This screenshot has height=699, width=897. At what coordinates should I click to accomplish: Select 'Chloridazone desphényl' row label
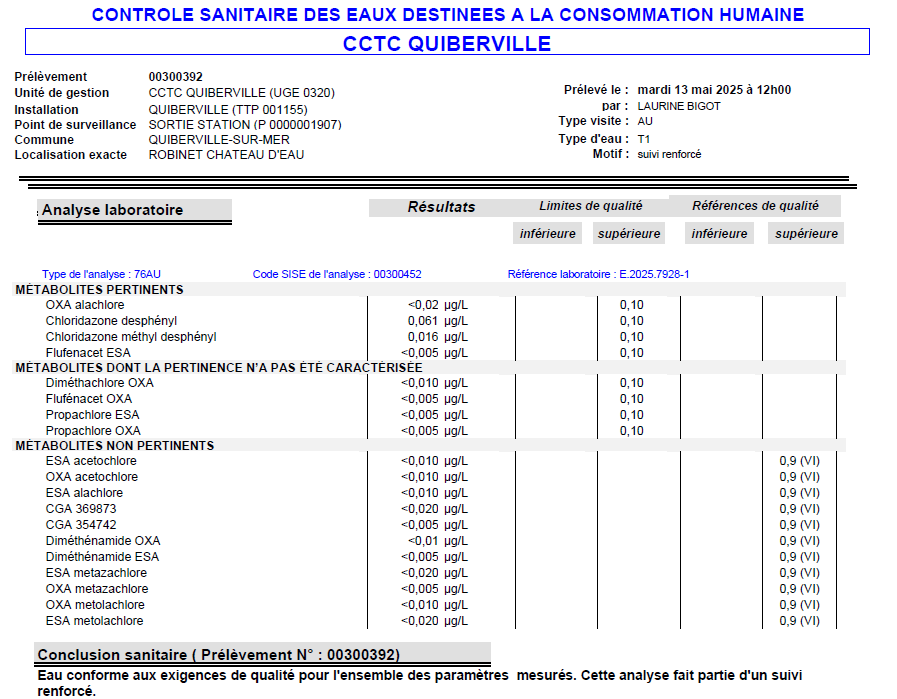tap(111, 321)
